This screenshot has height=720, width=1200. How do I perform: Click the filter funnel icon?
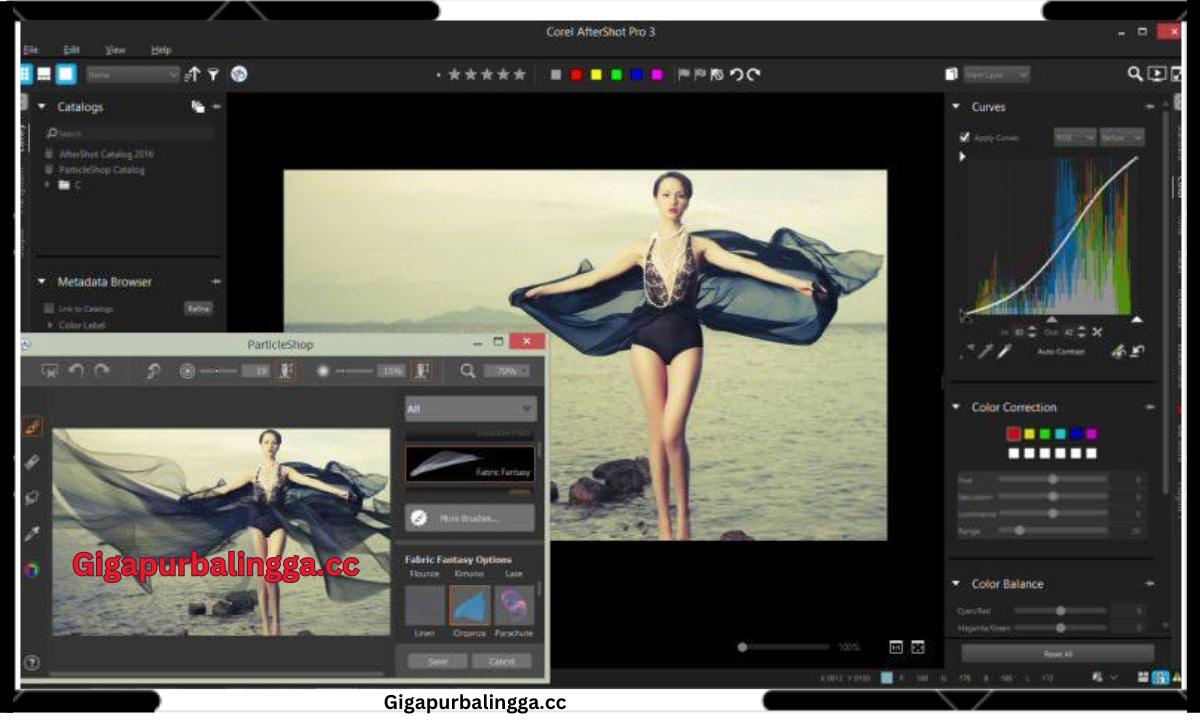(x=213, y=74)
